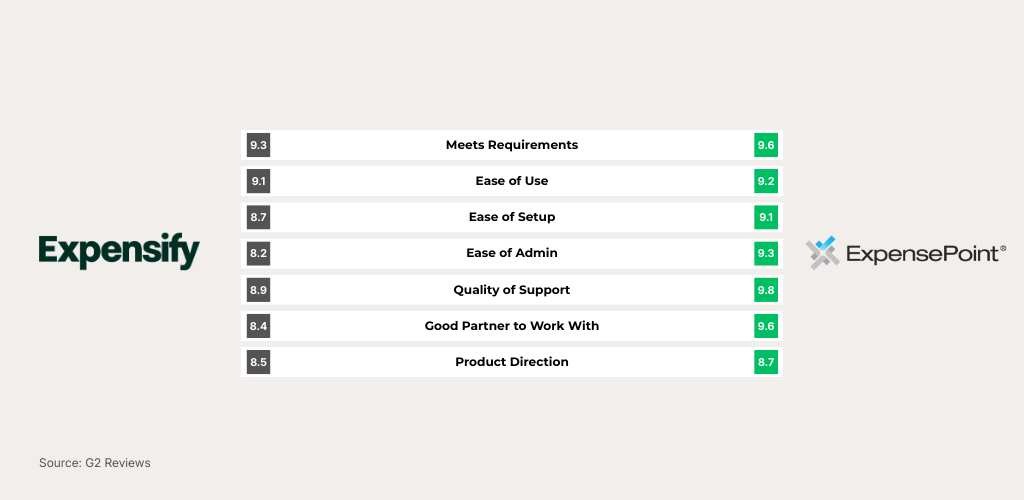
Task: Select the Ease of Use label
Action: 512,181
